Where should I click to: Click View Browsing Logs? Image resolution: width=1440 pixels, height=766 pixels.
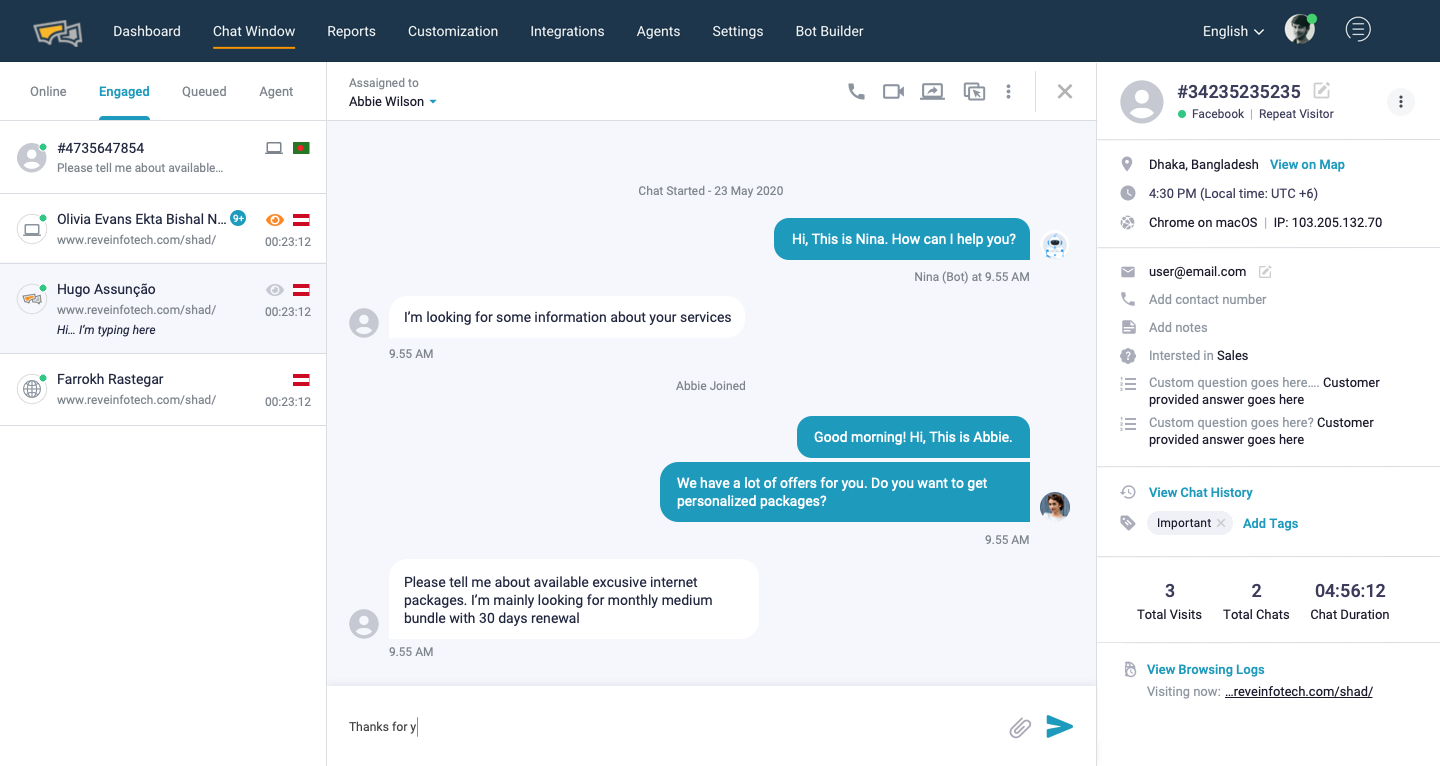click(1205, 669)
